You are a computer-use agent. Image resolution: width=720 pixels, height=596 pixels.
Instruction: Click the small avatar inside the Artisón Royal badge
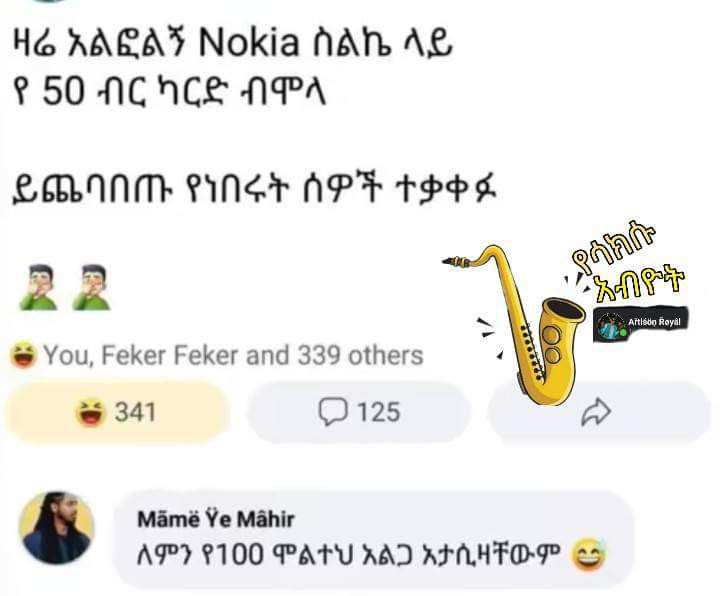click(611, 325)
